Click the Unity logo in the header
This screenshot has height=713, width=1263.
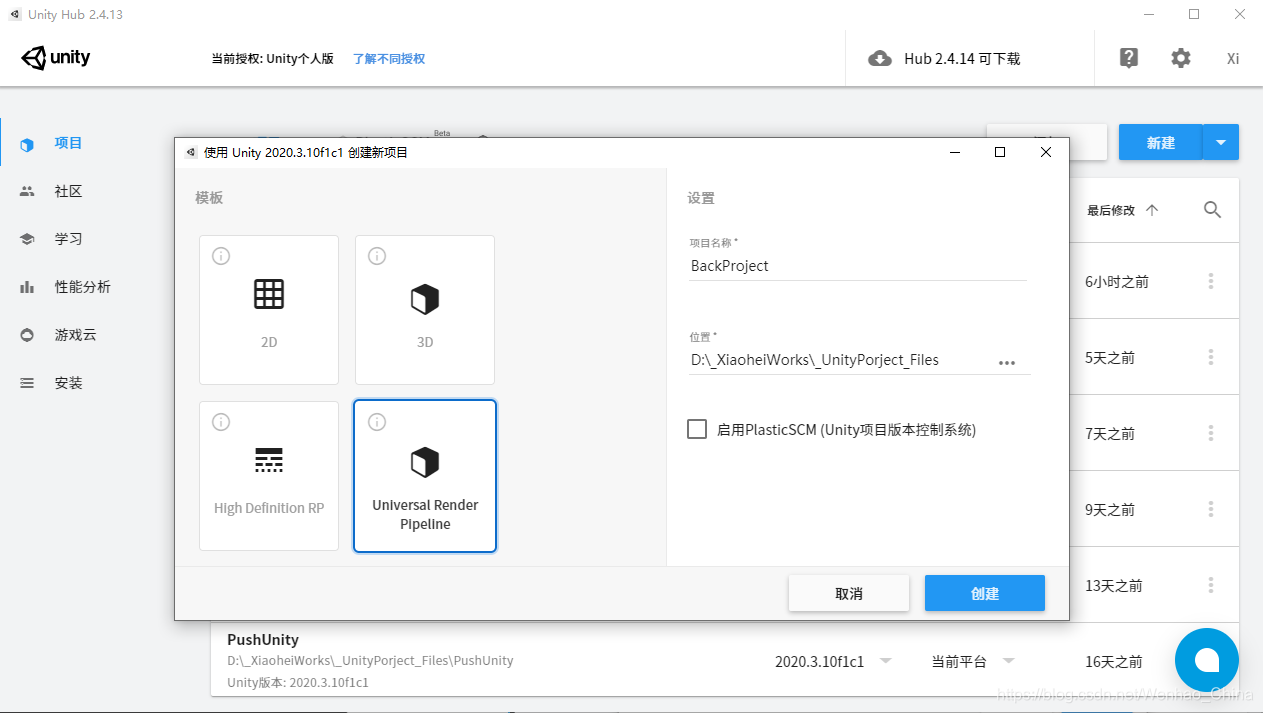coord(56,58)
